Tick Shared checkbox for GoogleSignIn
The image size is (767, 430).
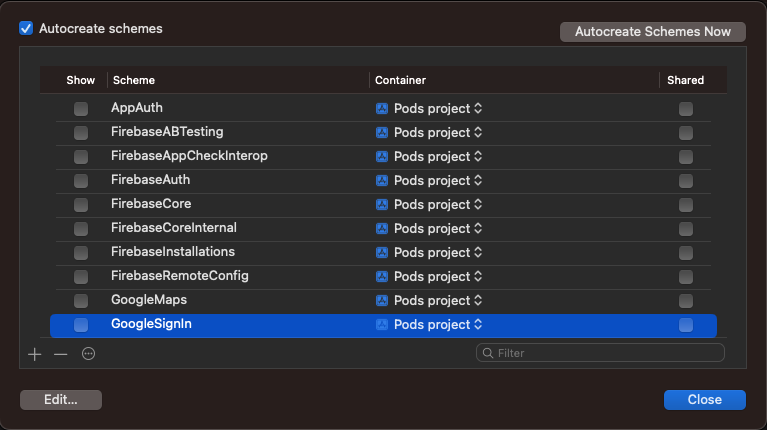[686, 325]
